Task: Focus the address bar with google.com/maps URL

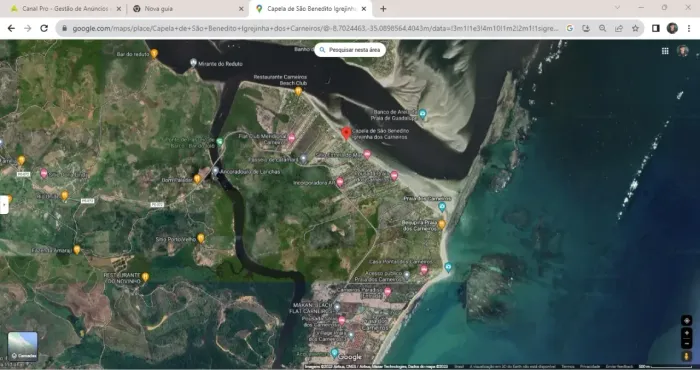Action: pyautogui.click(x=315, y=28)
